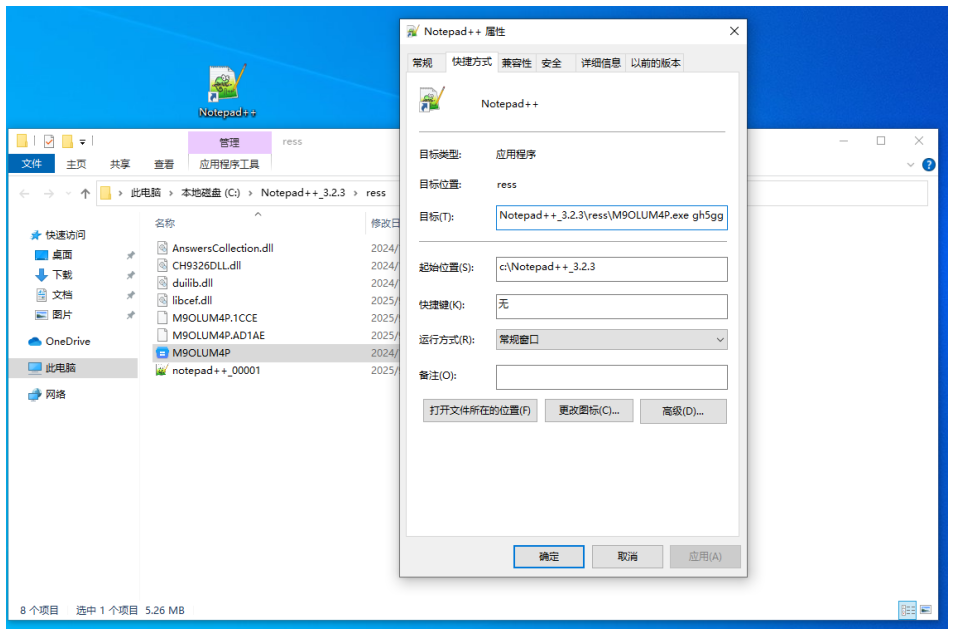Click into the 目标(T) text field
The width and height of the screenshot is (956, 631).
(x=611, y=216)
